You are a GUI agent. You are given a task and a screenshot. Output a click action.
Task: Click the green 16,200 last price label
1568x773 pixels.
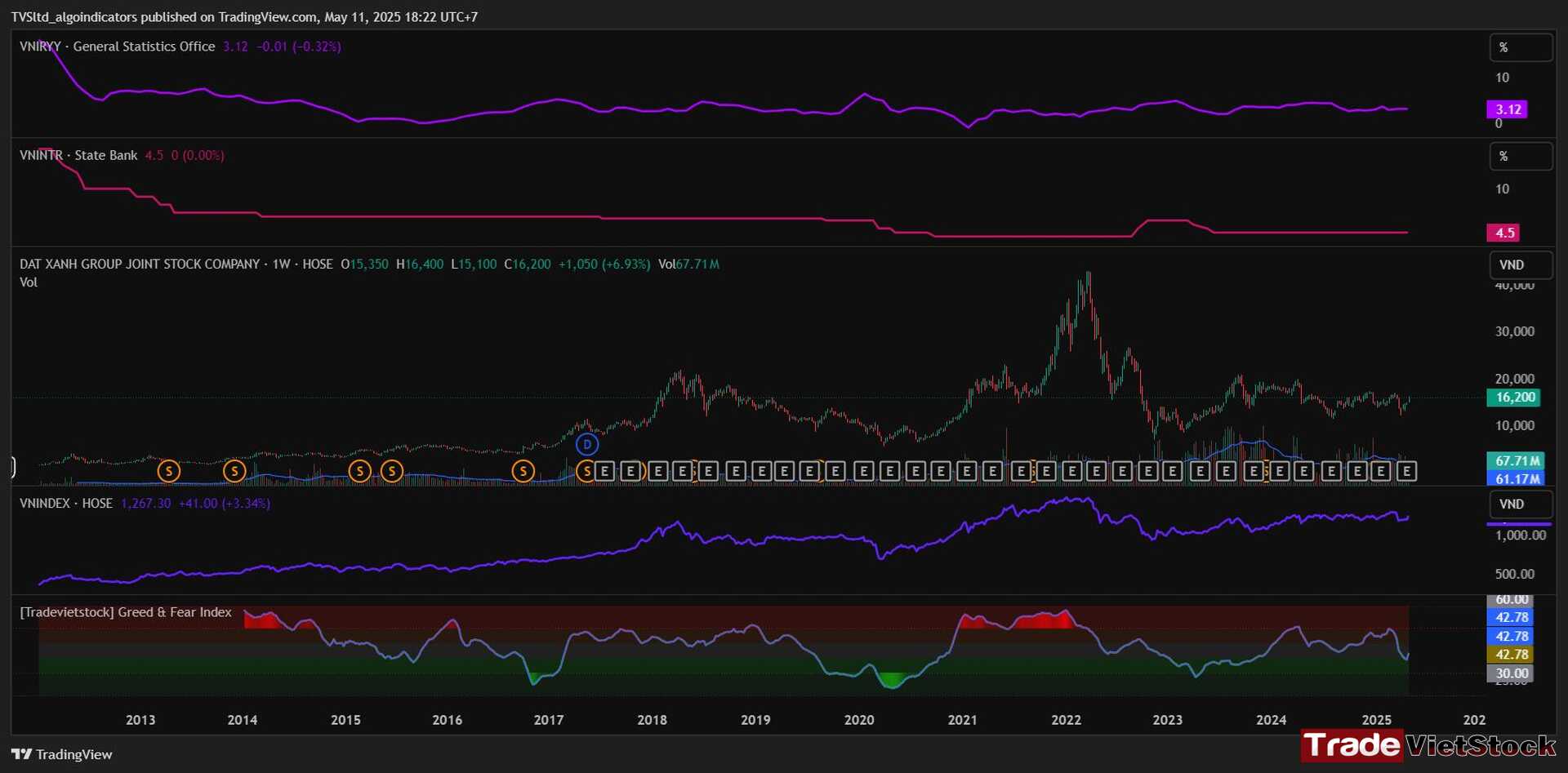tap(1515, 398)
